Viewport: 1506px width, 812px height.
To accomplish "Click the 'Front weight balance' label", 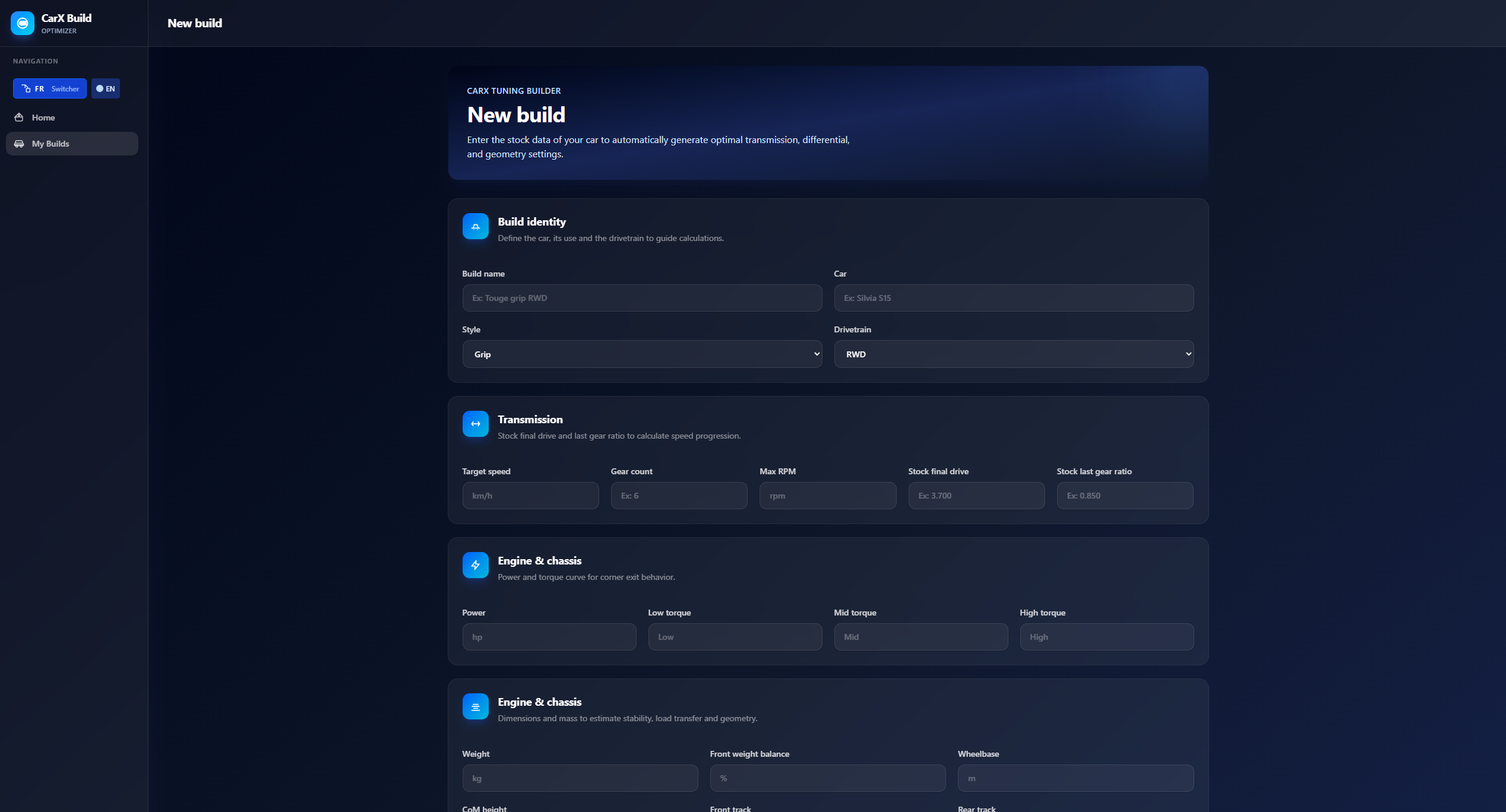I will click(749, 754).
